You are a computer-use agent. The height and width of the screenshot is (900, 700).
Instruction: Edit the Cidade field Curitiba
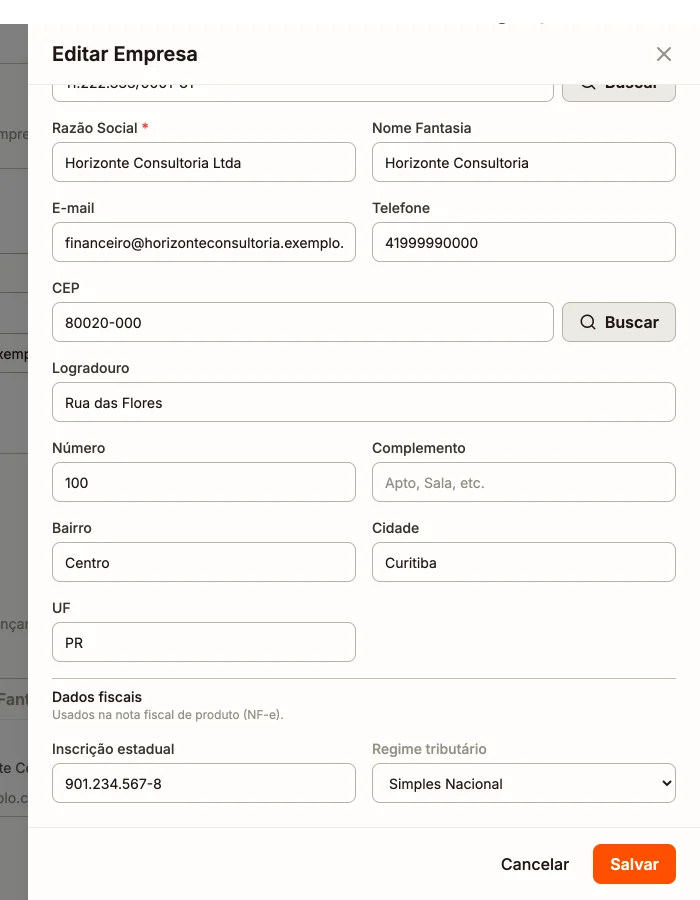(x=523, y=562)
